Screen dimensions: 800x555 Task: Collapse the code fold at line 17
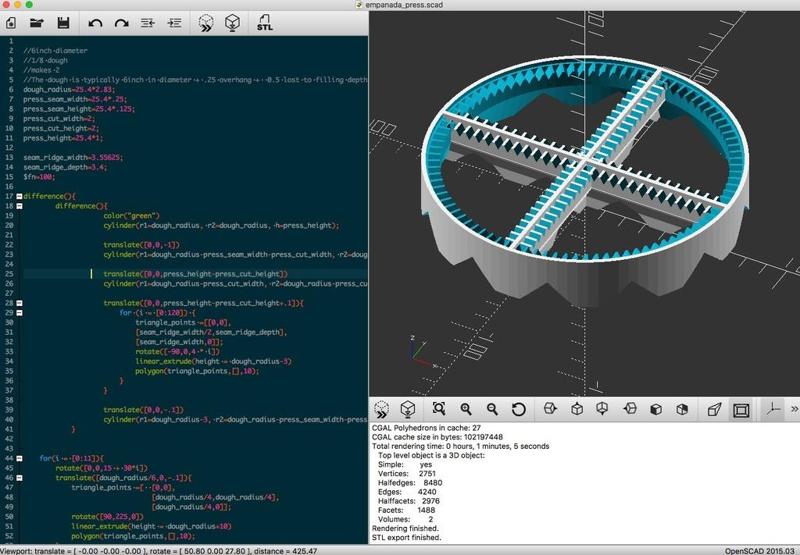click(x=19, y=196)
